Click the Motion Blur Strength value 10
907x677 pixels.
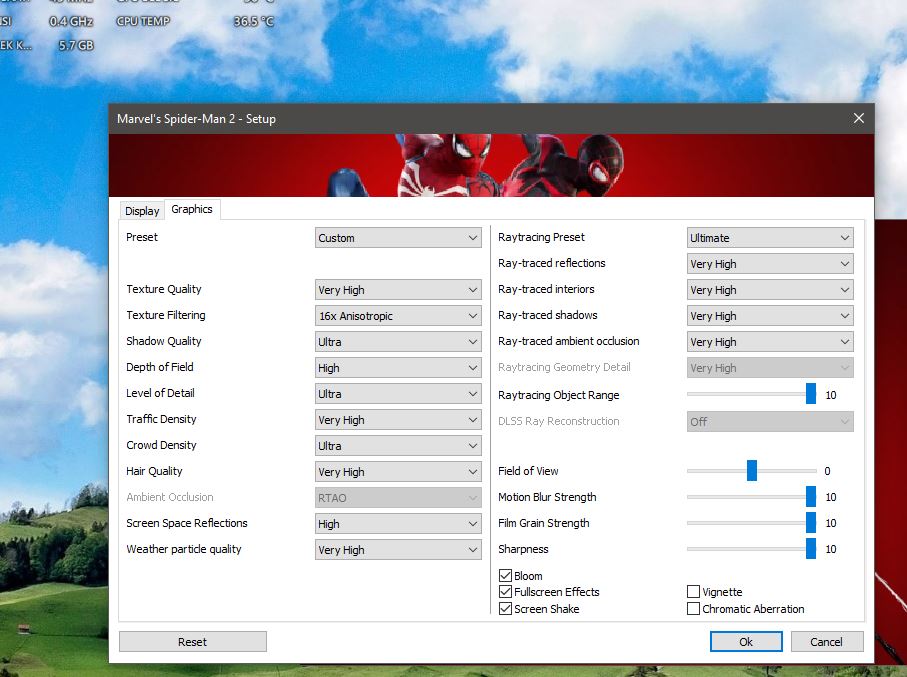pyautogui.click(x=831, y=497)
